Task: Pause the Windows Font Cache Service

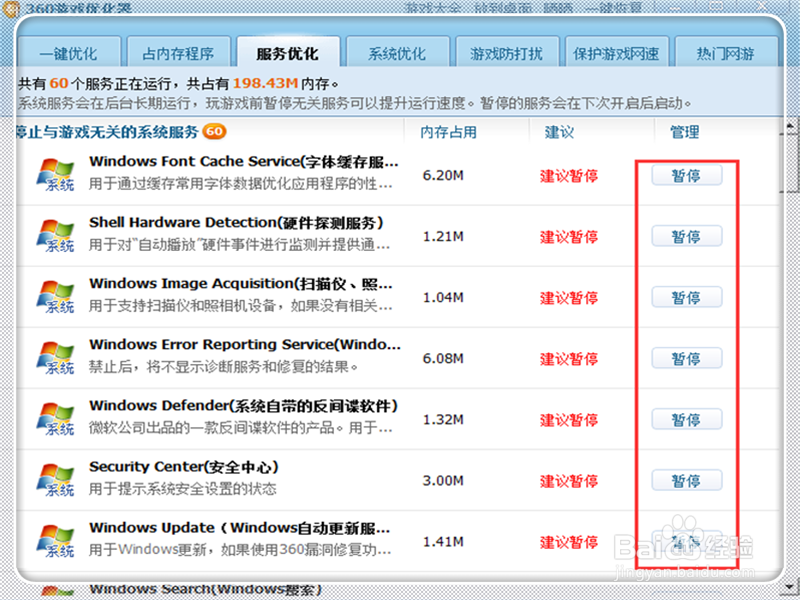Action: [x=686, y=176]
